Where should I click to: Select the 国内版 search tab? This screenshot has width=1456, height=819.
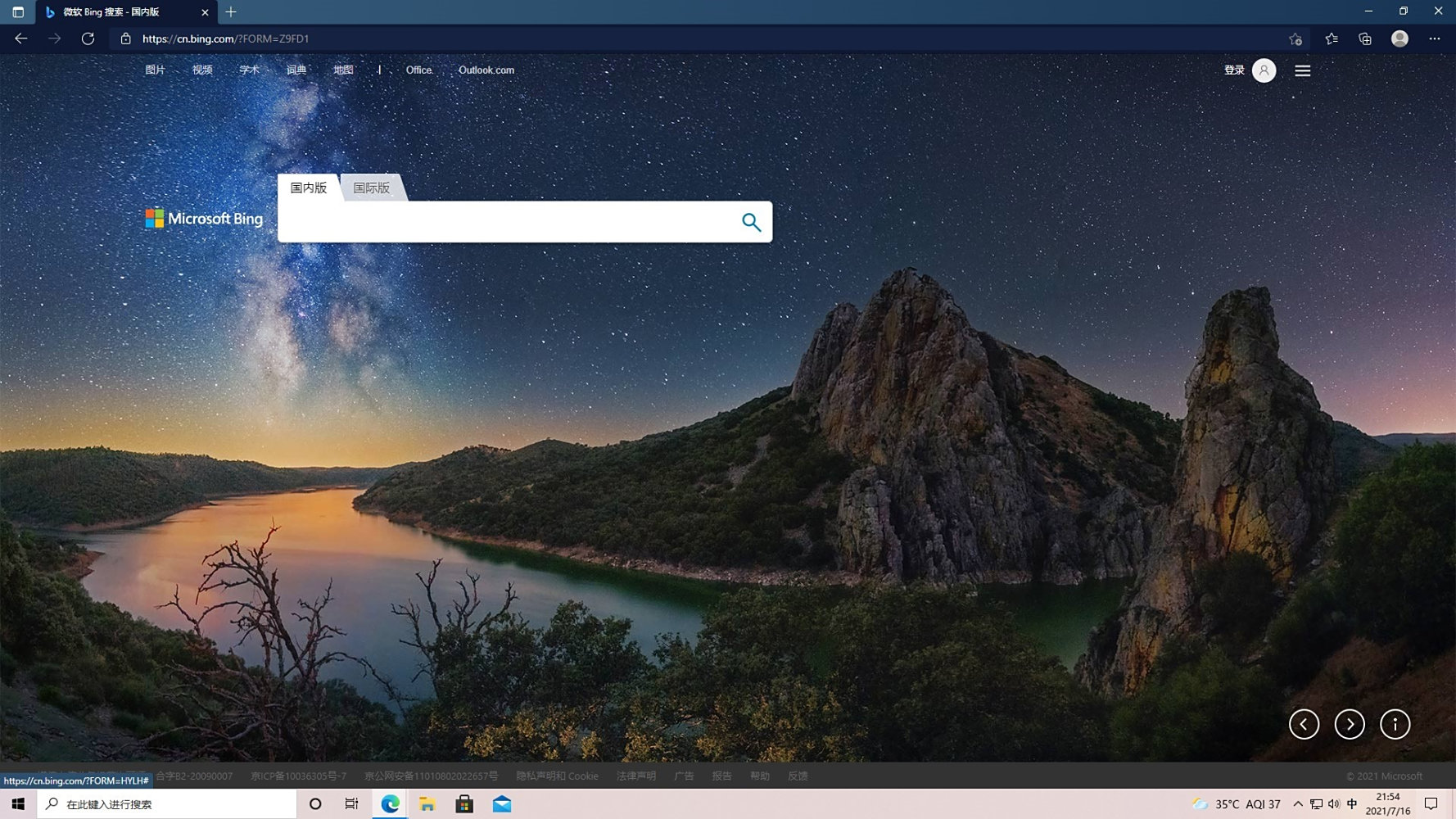tap(309, 188)
